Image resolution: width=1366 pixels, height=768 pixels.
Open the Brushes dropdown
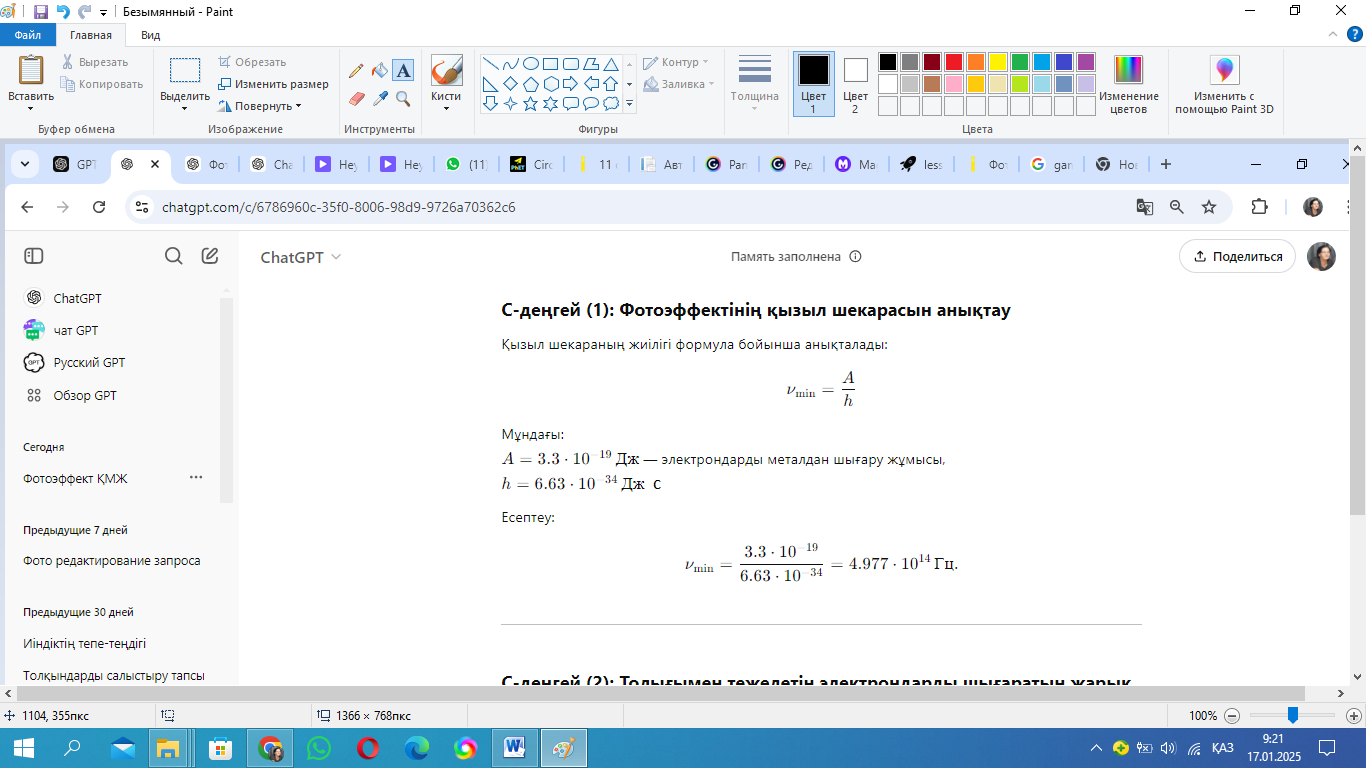(446, 107)
